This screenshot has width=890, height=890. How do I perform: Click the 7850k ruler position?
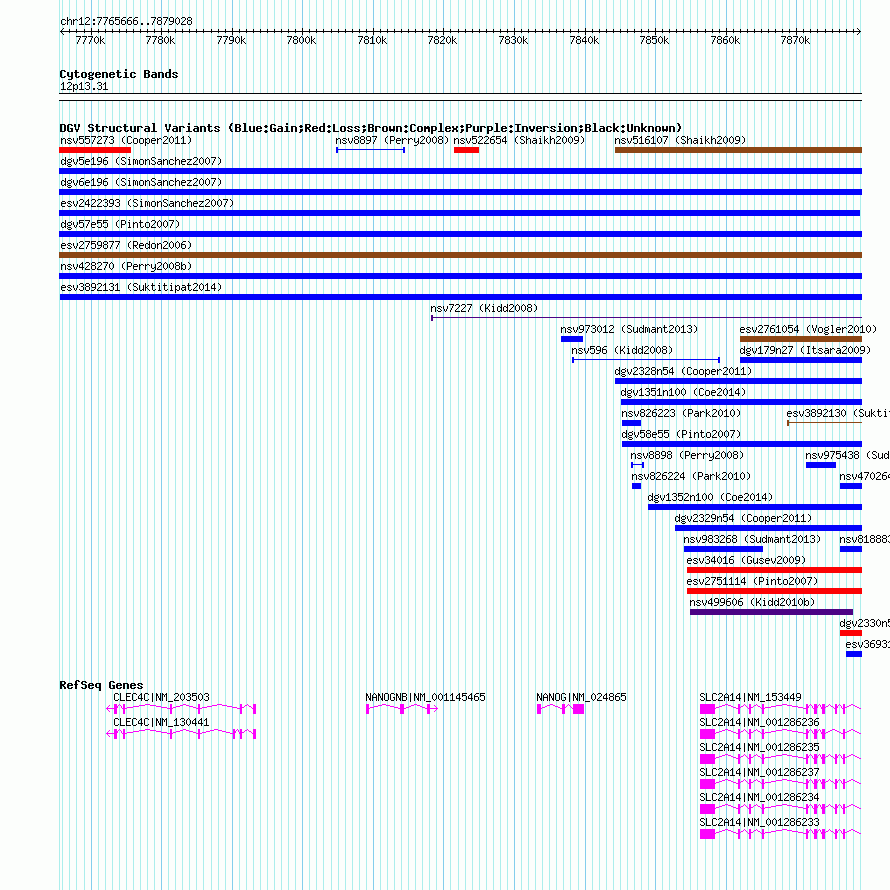point(654,40)
